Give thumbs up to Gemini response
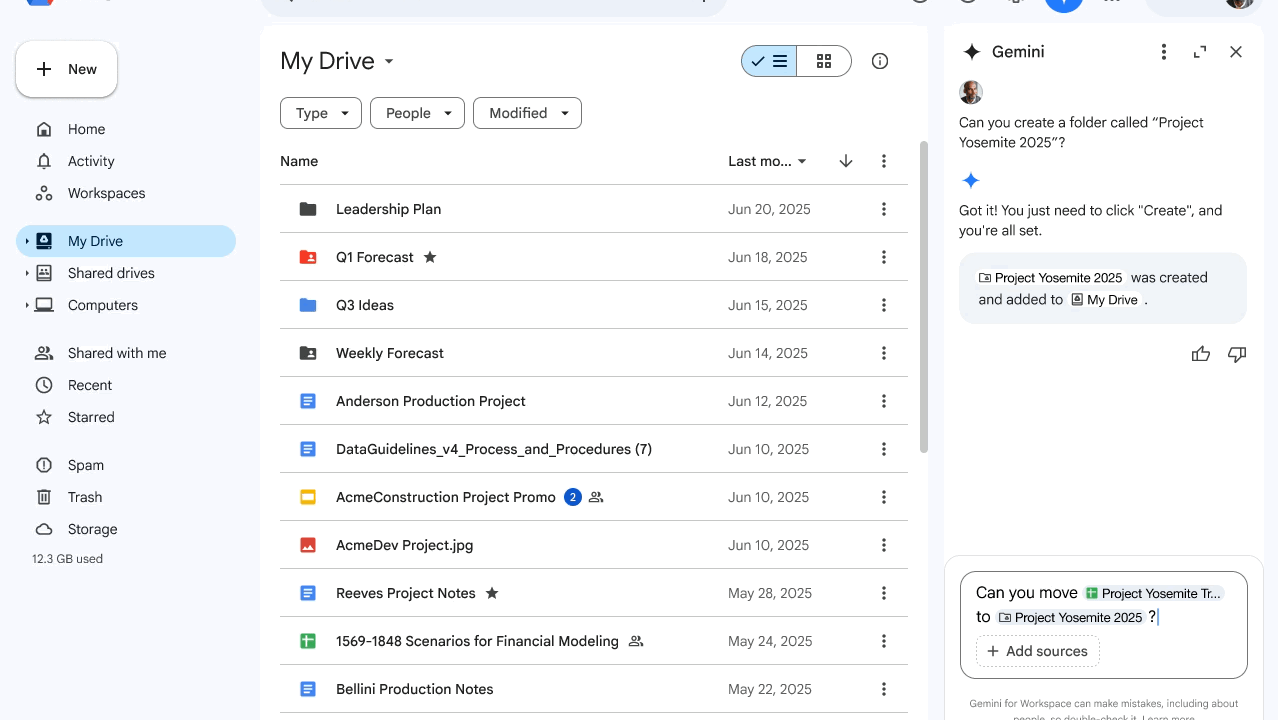 click(x=1201, y=354)
